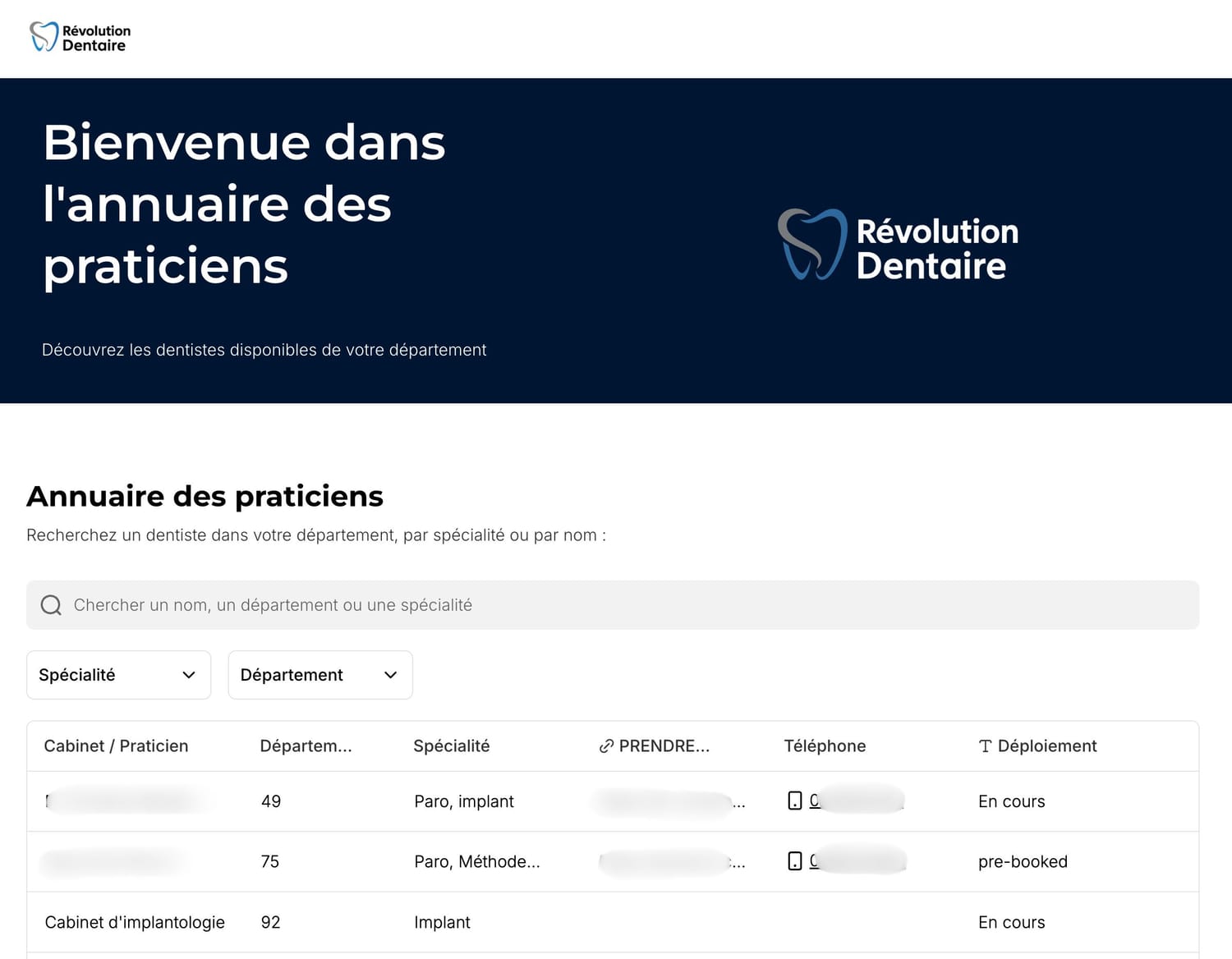The height and width of the screenshot is (959, 1232).
Task: Click the phone icon in the department 75 row
Action: (794, 861)
